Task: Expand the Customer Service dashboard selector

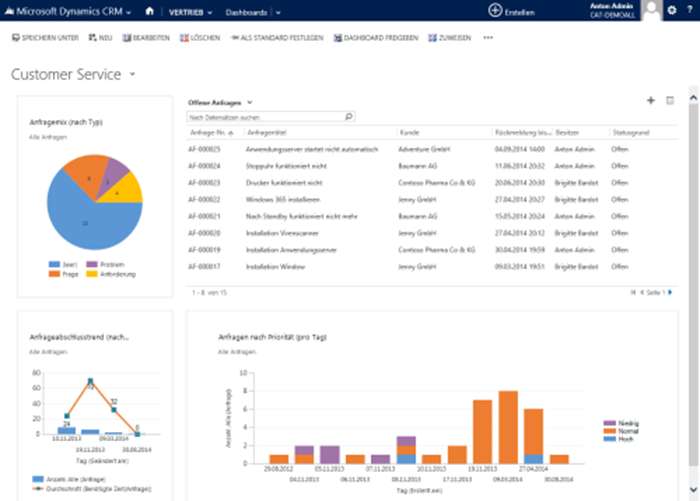Action: point(133,75)
